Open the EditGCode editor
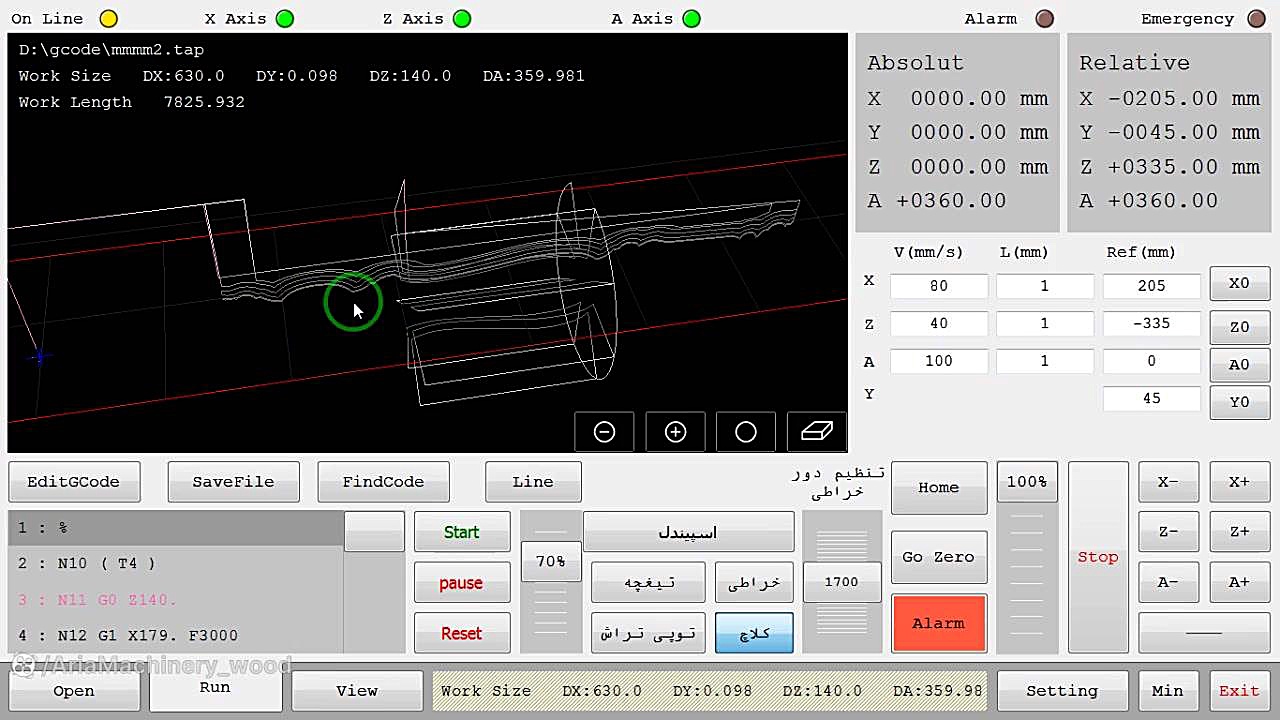Image resolution: width=1280 pixels, height=720 pixels. click(74, 482)
